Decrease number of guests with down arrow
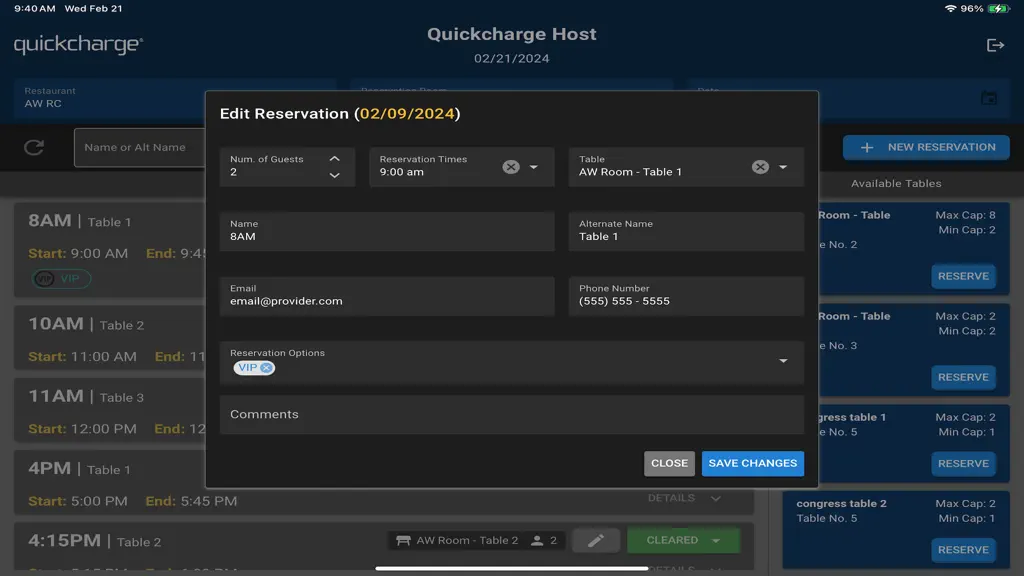 pos(334,175)
